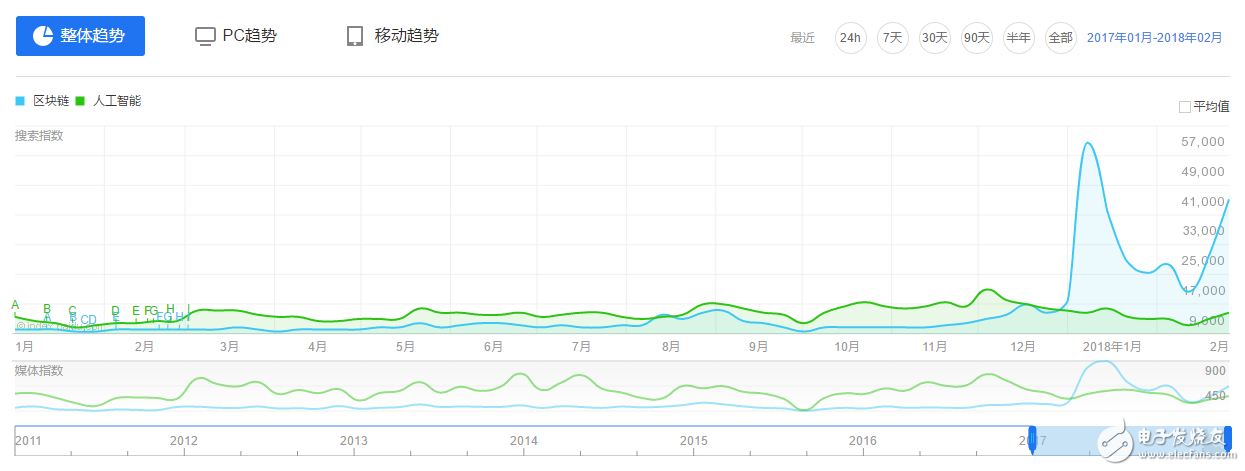Click the tablet icon beside 移动趋势
Screen dimensions: 1245x471
[x=354, y=37]
